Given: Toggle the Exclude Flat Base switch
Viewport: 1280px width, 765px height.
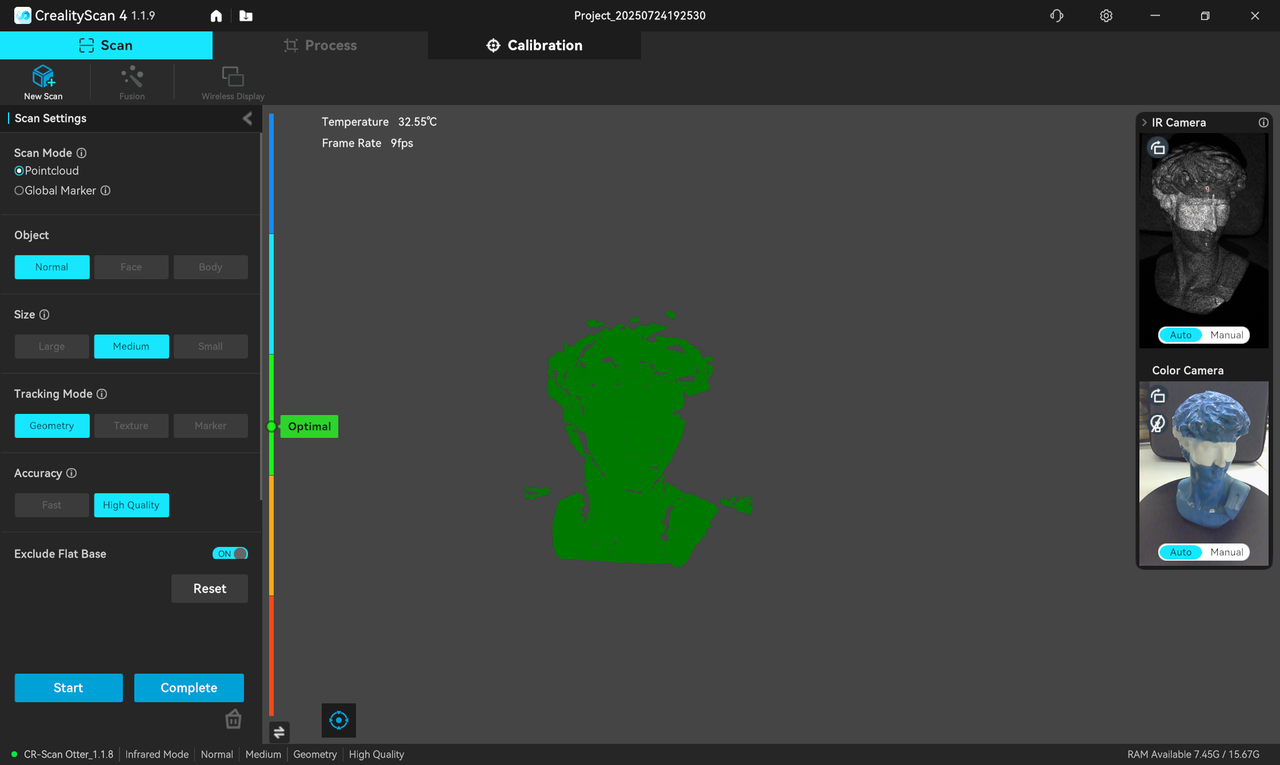Looking at the screenshot, I should pyautogui.click(x=230, y=554).
